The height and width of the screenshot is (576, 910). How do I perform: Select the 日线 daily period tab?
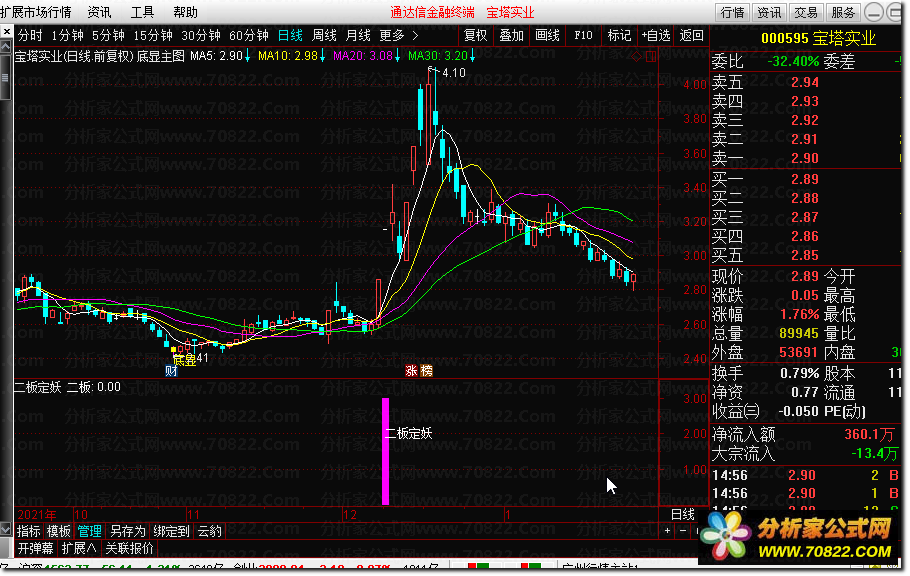coord(290,35)
